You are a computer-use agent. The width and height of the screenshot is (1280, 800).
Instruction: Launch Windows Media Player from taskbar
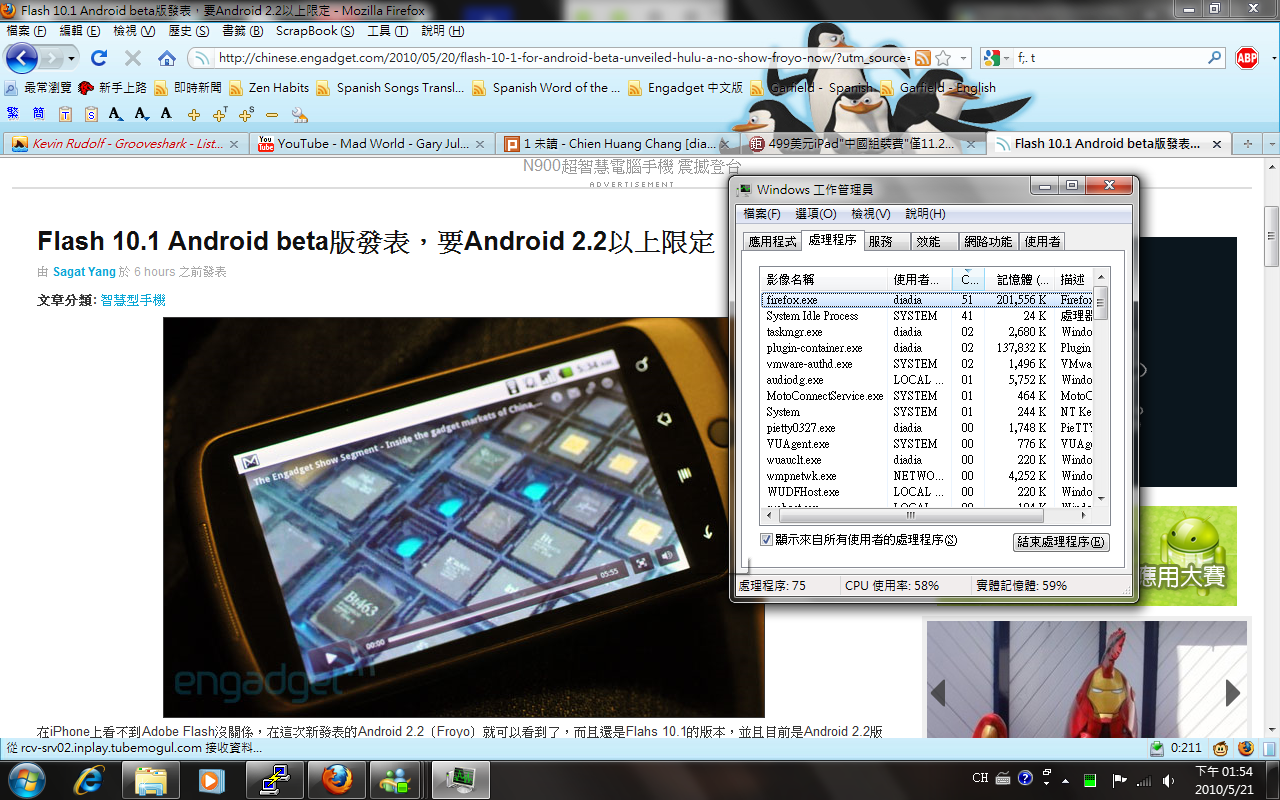(211, 779)
